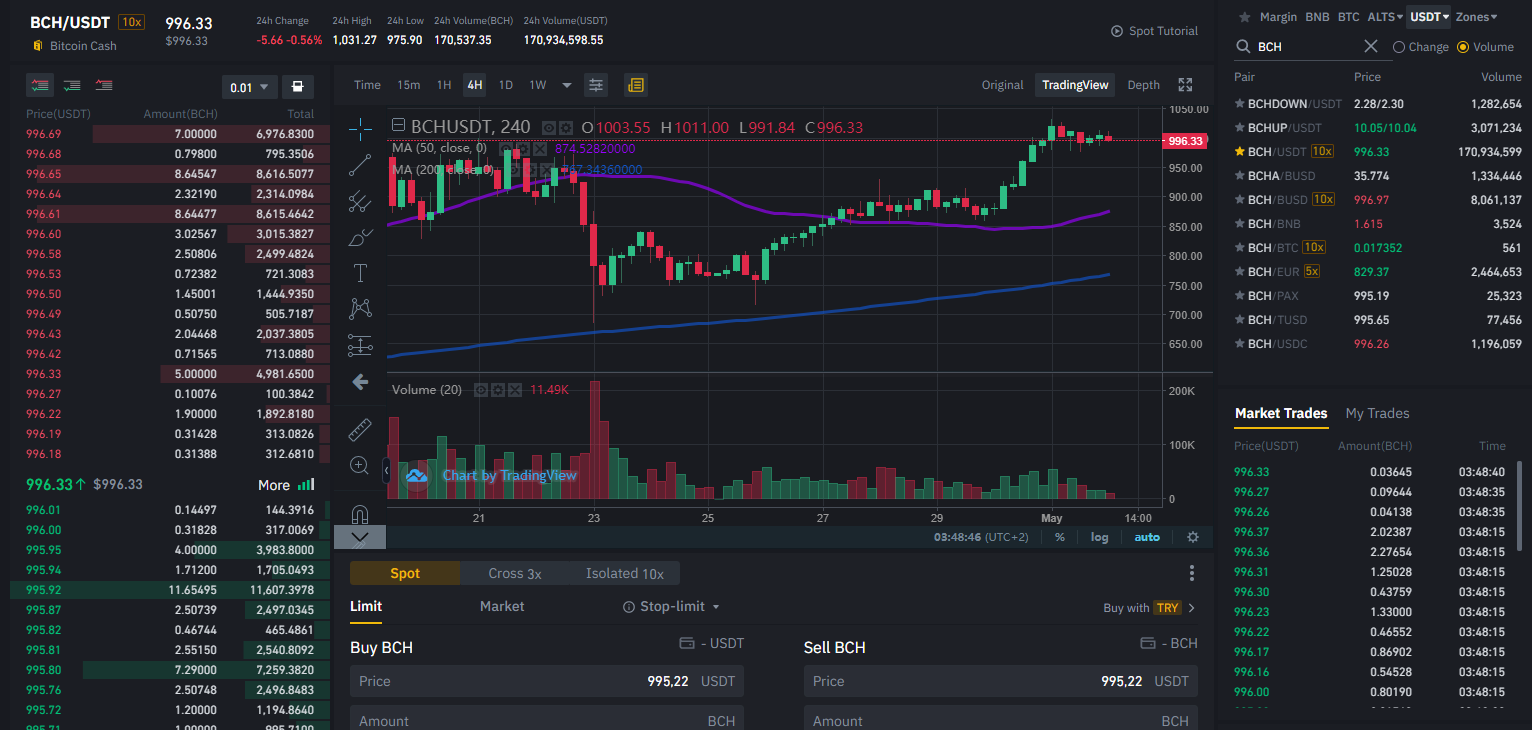Click the Buy BCH price input field
The height and width of the screenshot is (730, 1532).
pos(547,681)
